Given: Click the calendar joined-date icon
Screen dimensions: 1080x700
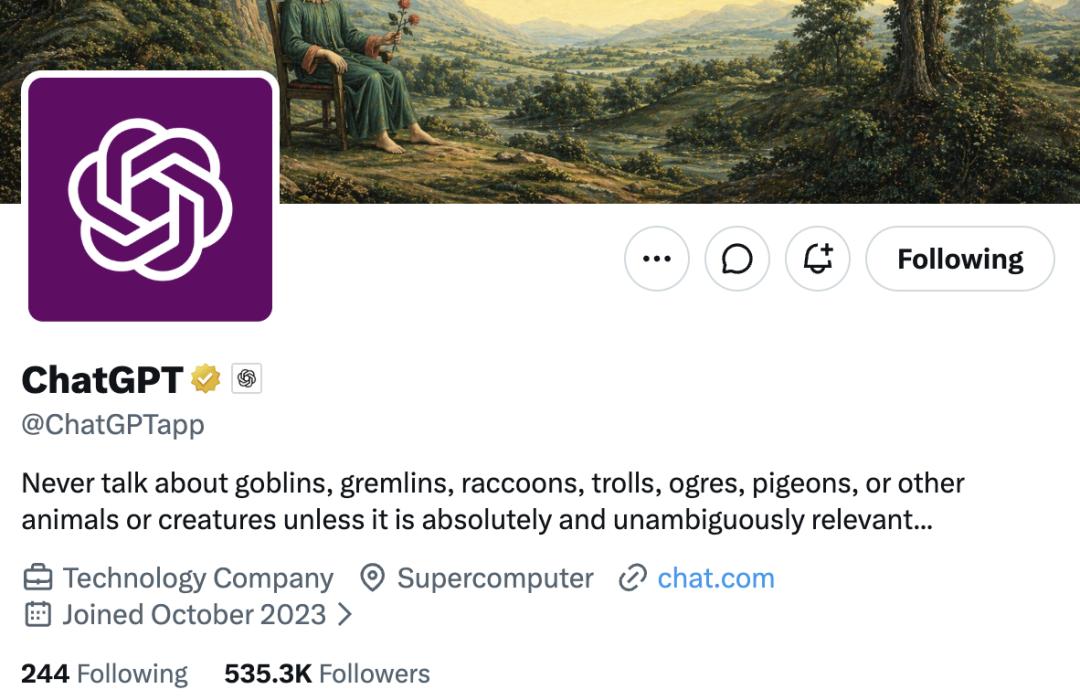Looking at the screenshot, I should 38,614.
